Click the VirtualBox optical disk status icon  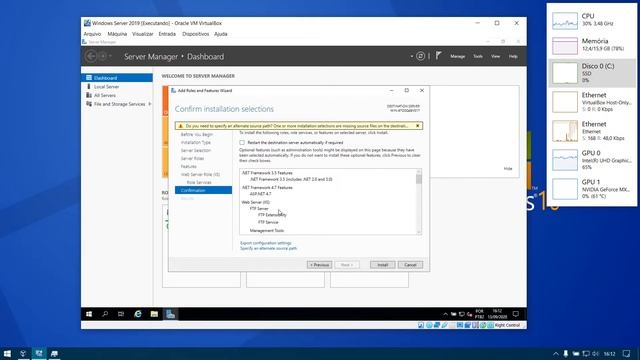(429, 325)
